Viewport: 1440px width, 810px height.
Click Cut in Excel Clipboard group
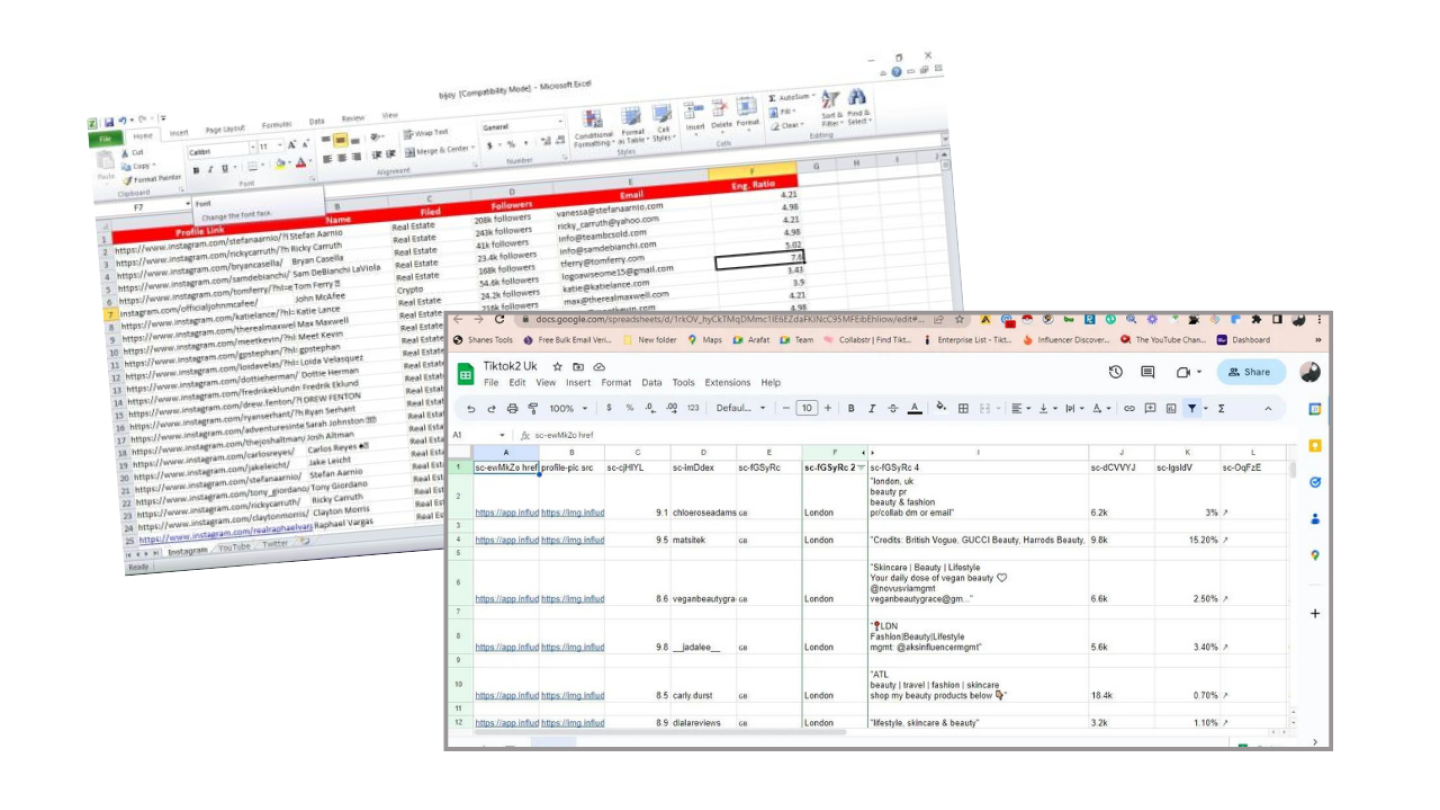pyautogui.click(x=132, y=153)
